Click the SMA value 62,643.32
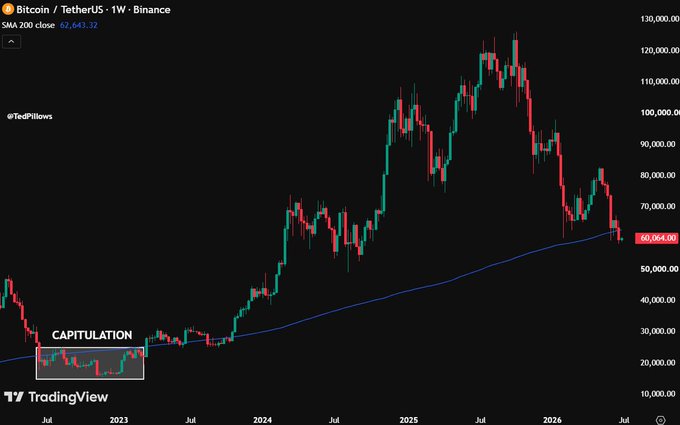This screenshot has width=680, height=425. tap(78, 25)
